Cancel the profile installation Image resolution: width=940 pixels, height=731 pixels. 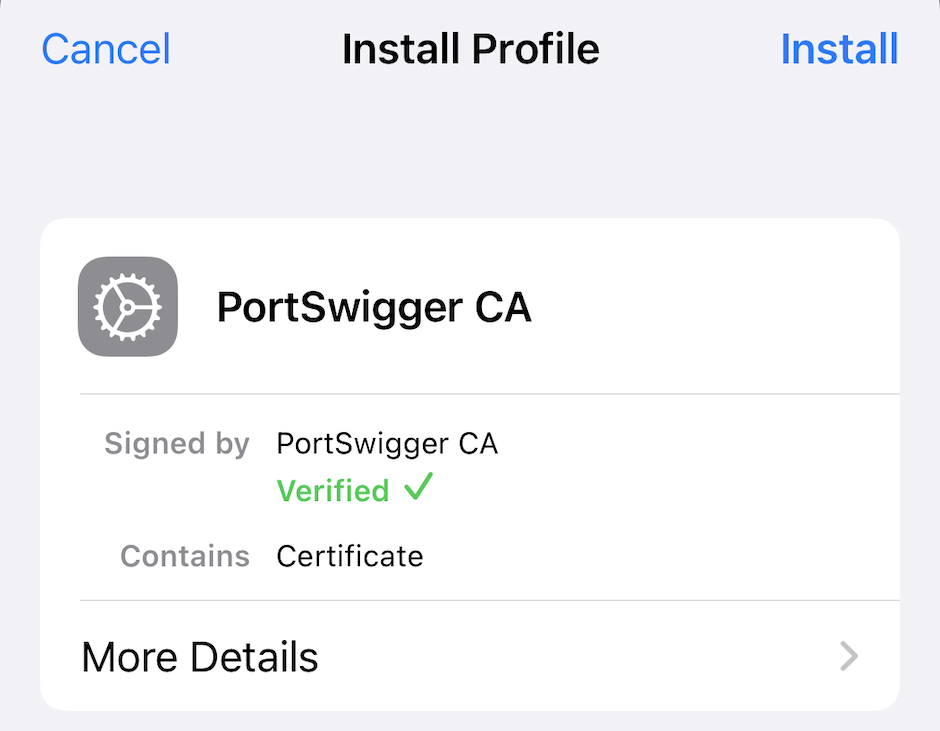pos(105,48)
